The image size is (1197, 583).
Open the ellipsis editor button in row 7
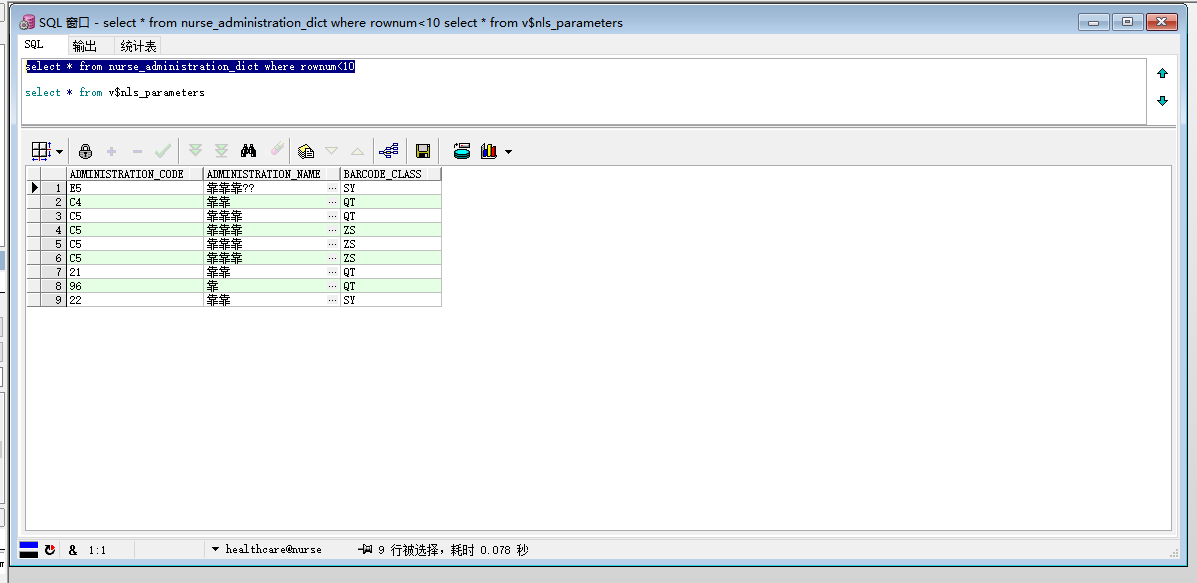pyautogui.click(x=332, y=272)
